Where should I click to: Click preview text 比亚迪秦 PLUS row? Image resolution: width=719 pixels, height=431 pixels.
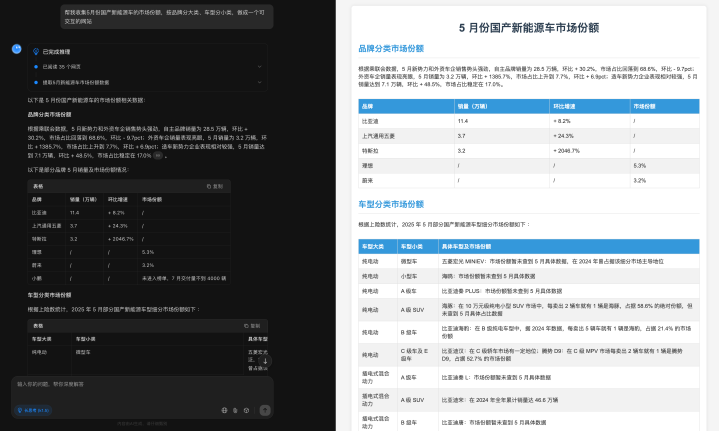[x=502, y=291]
